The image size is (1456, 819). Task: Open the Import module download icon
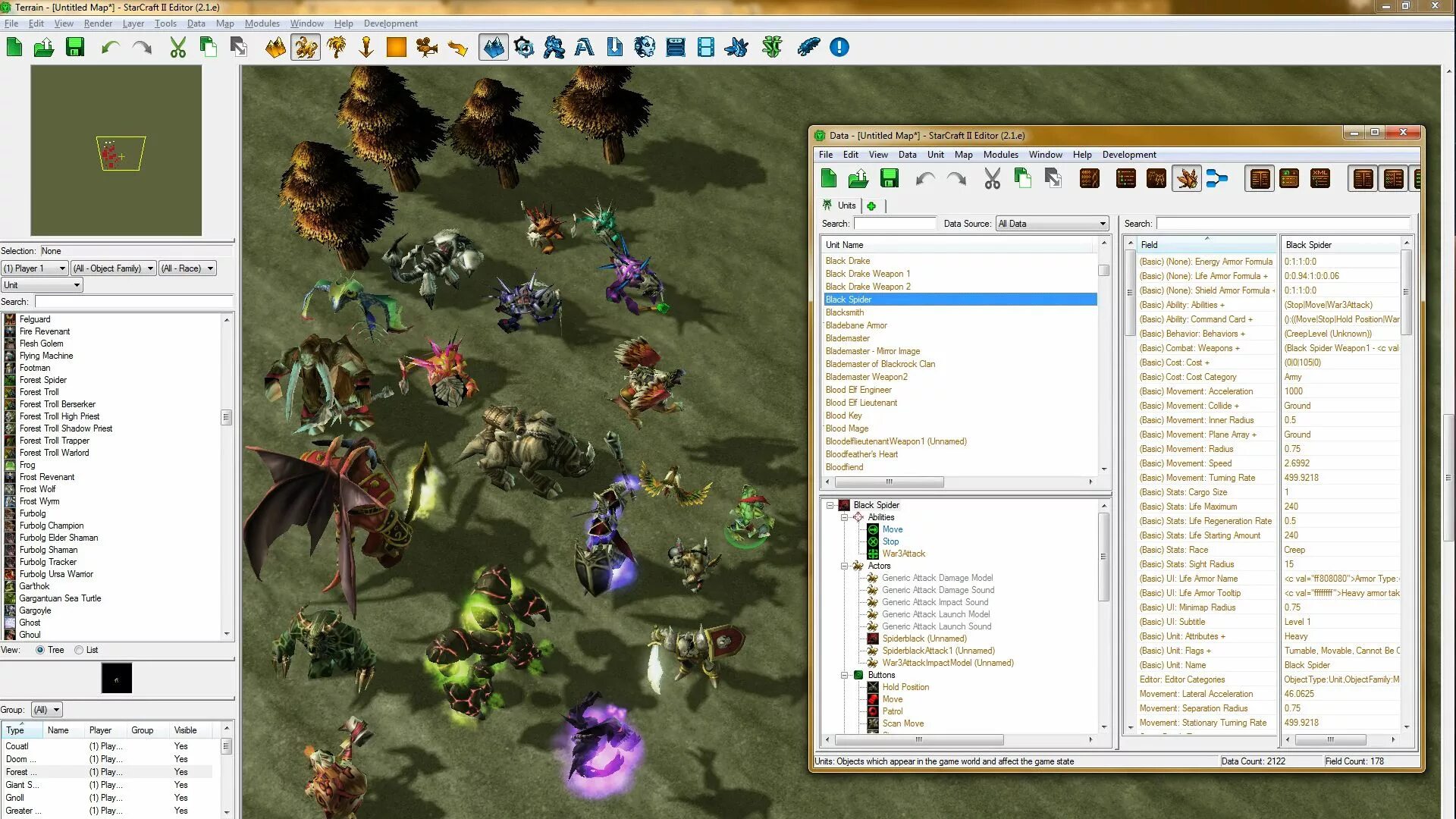[615, 48]
